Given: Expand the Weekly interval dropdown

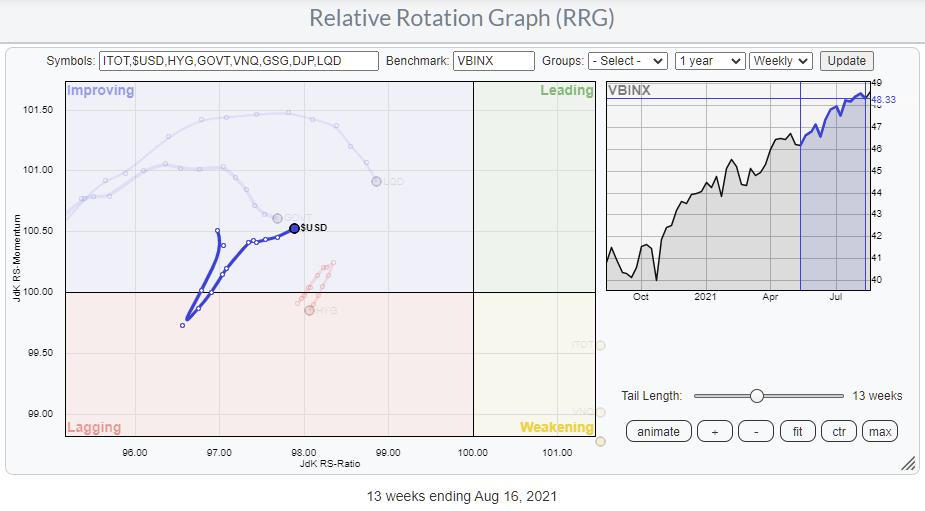Looking at the screenshot, I should click(781, 61).
